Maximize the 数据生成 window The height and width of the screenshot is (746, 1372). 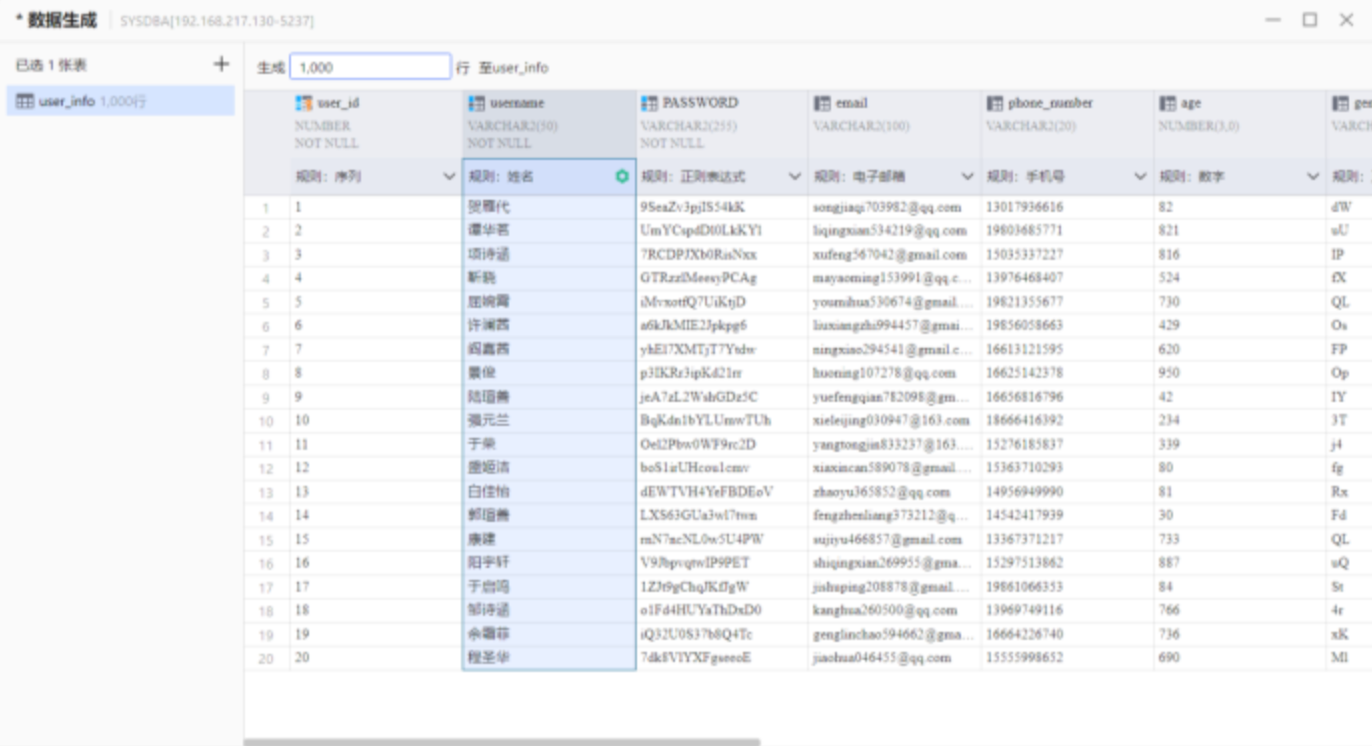point(1309,20)
